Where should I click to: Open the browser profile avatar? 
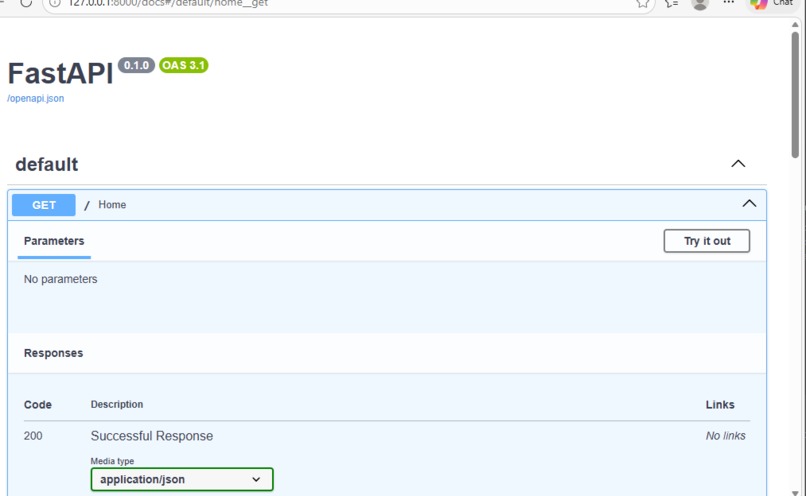(700, 4)
